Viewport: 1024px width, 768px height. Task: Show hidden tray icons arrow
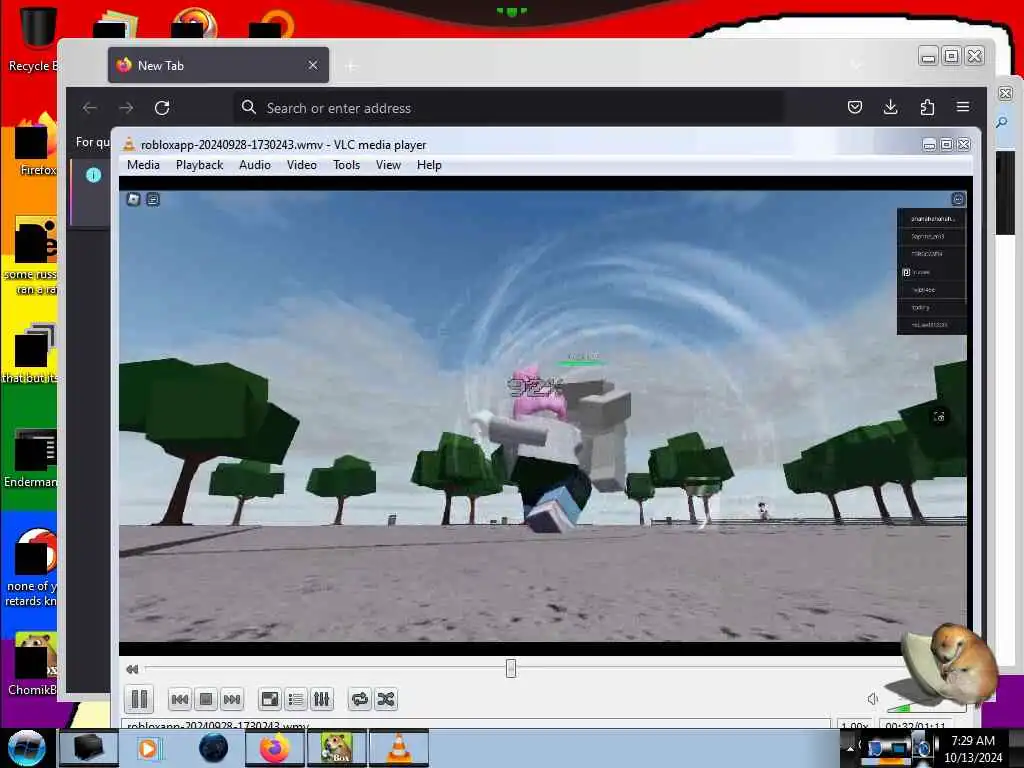pos(850,748)
